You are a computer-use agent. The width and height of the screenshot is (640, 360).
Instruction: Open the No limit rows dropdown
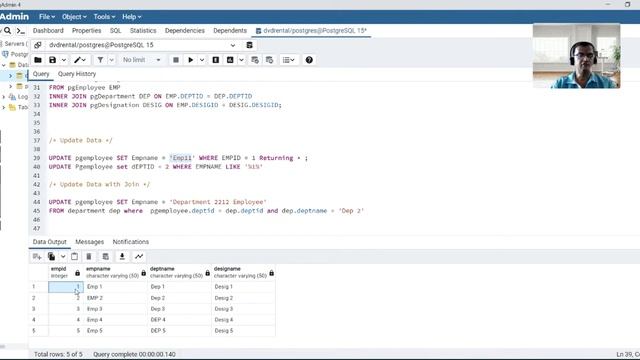coord(141,60)
